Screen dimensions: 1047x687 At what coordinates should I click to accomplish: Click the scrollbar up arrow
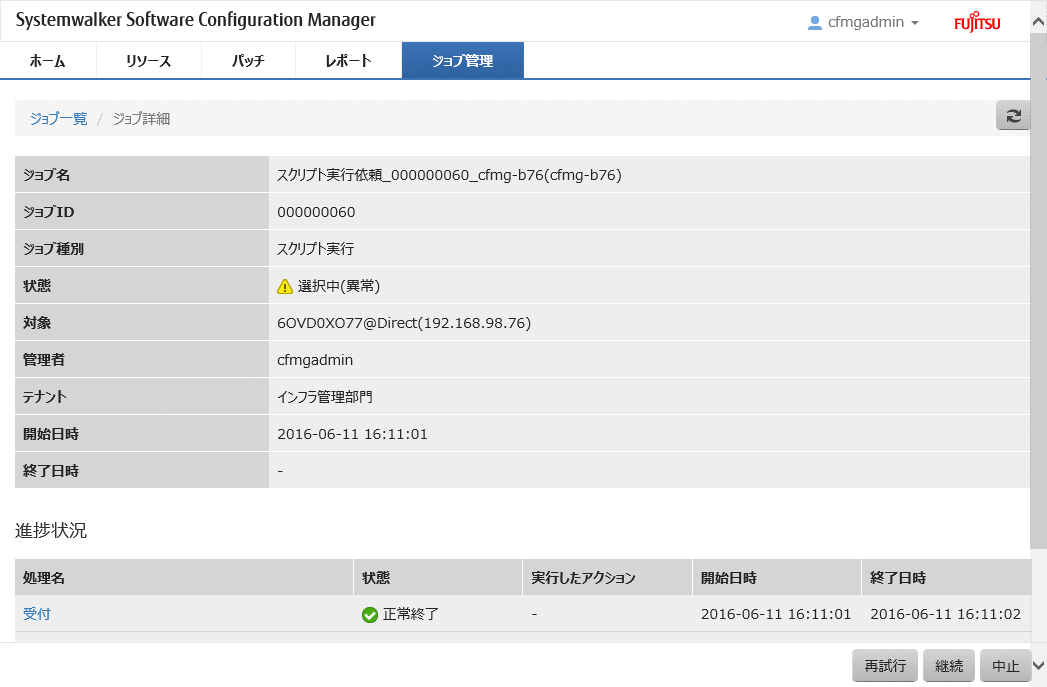point(1038,22)
